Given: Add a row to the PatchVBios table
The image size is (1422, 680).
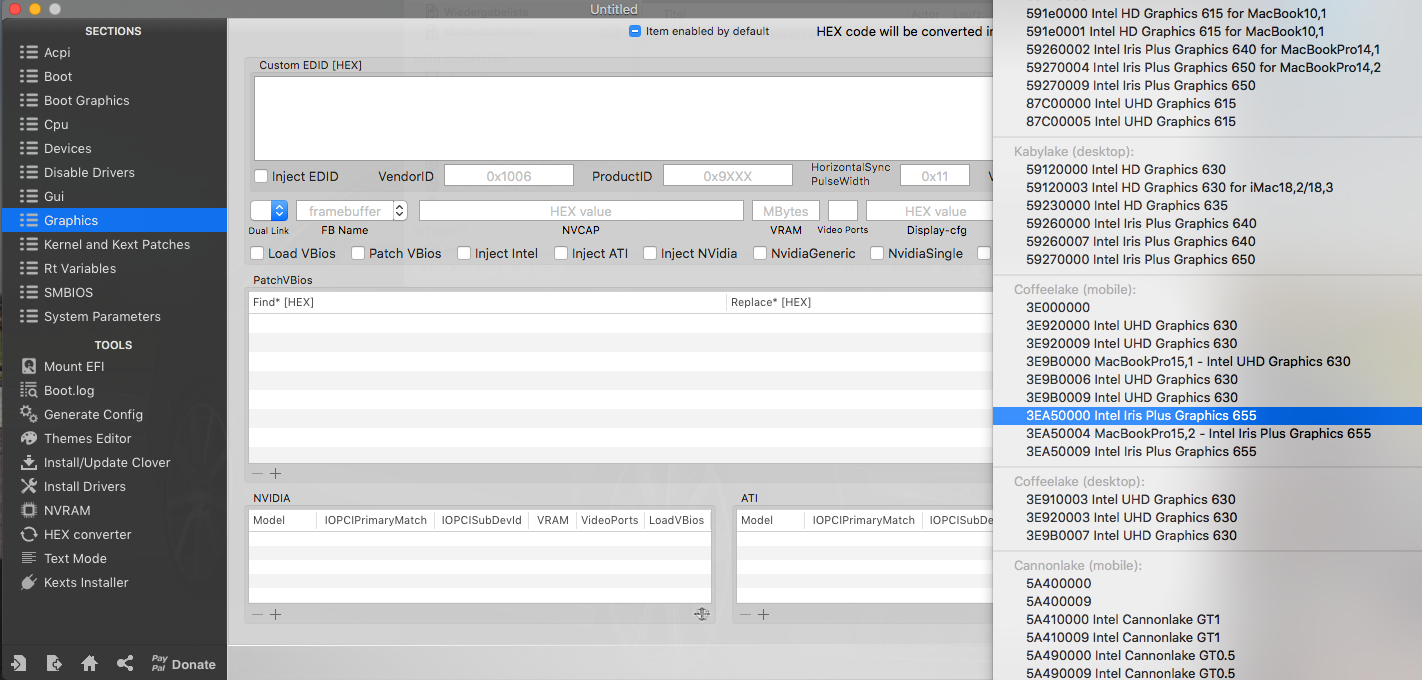Looking at the screenshot, I should coord(275,474).
